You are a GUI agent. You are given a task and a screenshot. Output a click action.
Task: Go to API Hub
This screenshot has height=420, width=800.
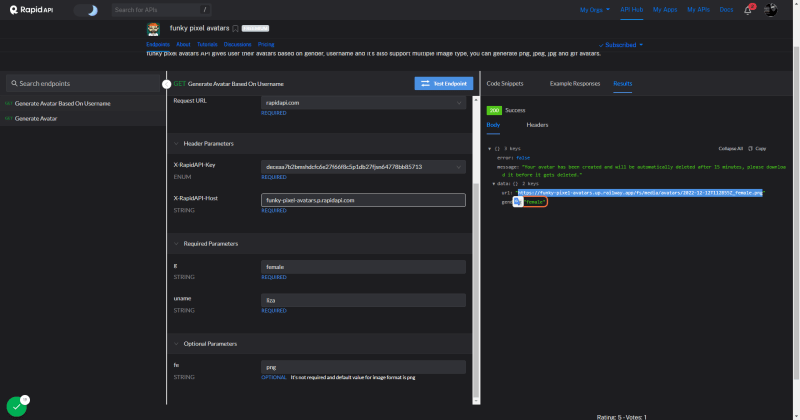(x=631, y=10)
